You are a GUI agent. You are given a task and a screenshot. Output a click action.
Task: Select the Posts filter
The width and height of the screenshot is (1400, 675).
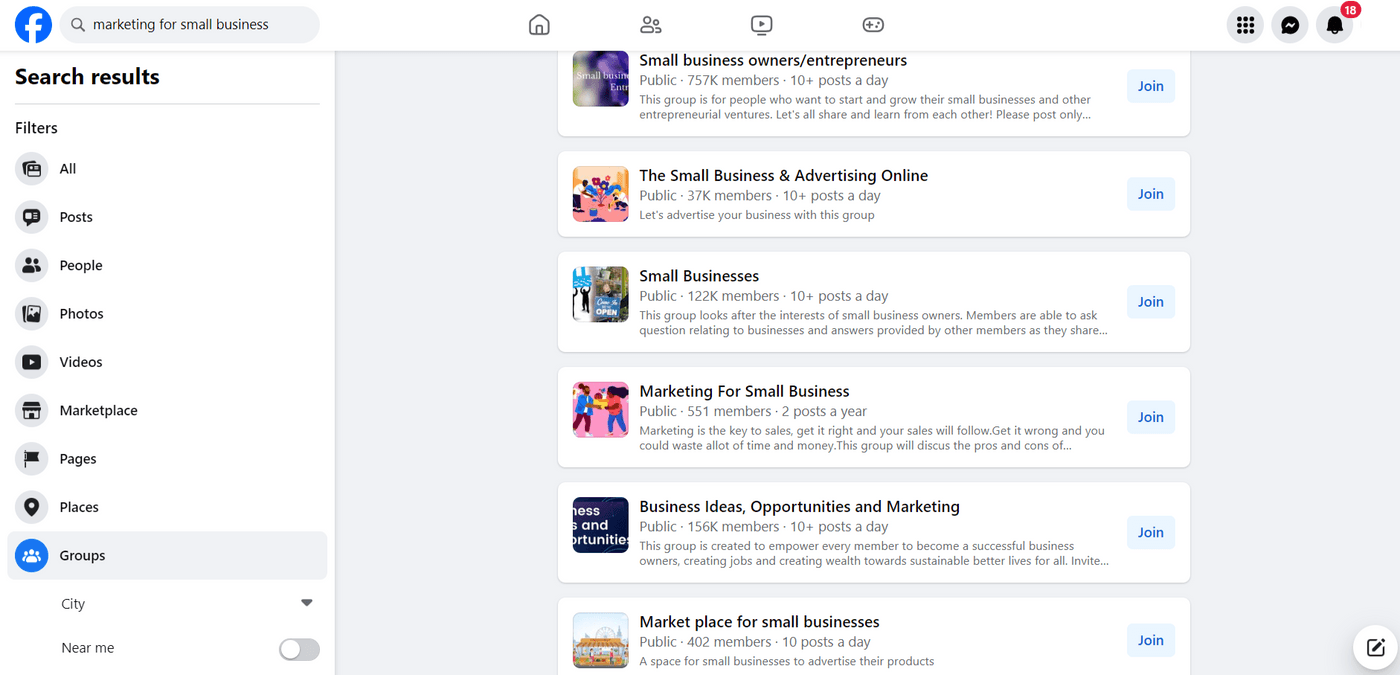[76, 217]
